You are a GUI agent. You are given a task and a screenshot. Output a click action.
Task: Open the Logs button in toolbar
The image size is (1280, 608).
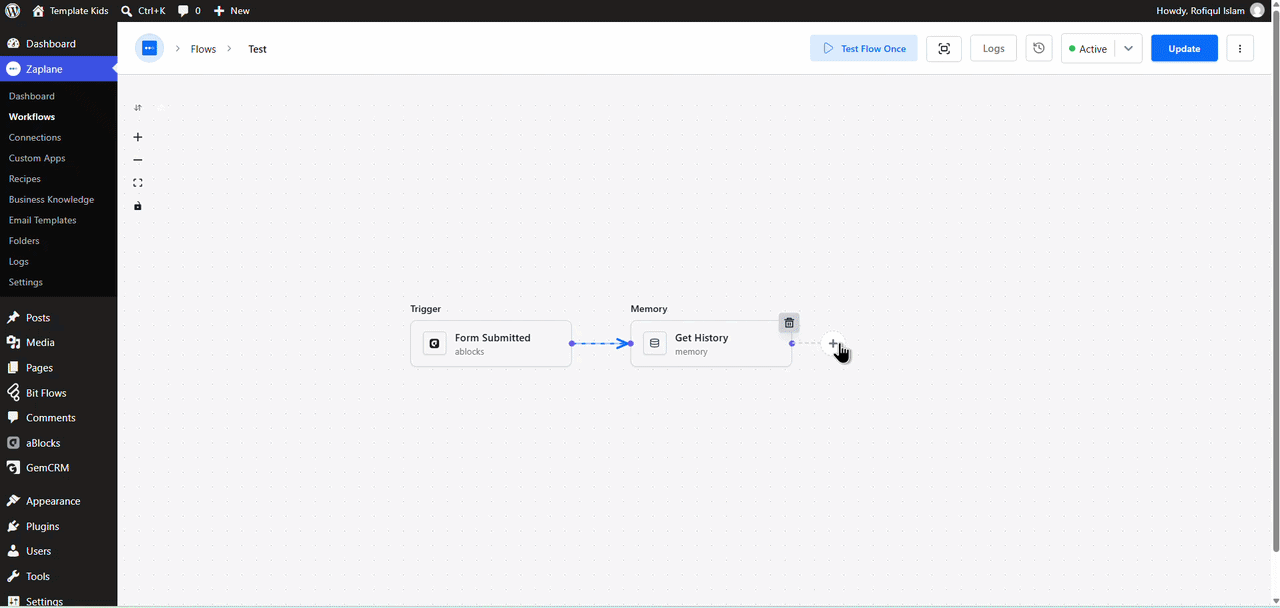pos(993,48)
